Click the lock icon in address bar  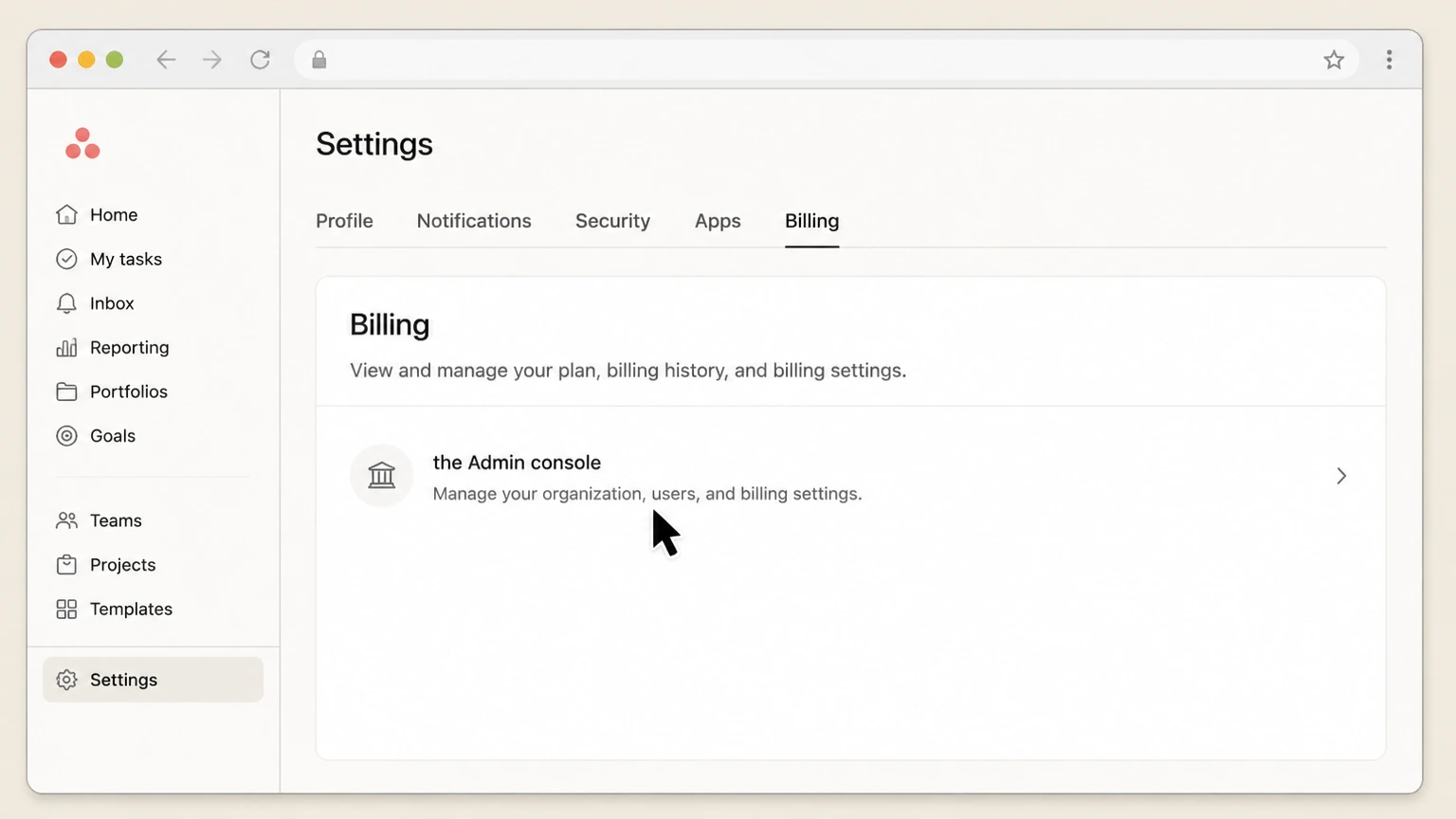[319, 60]
